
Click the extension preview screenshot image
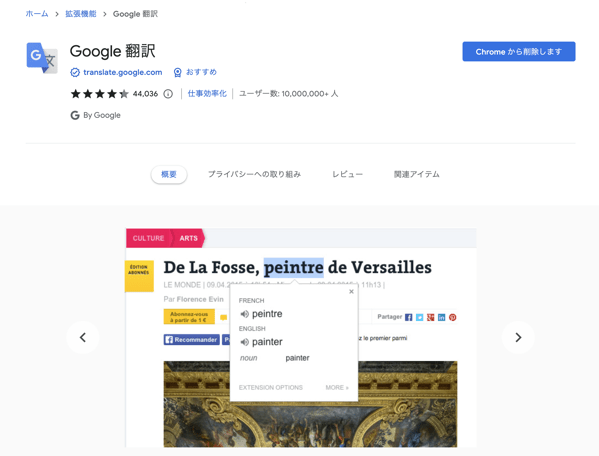pyautogui.click(x=301, y=338)
